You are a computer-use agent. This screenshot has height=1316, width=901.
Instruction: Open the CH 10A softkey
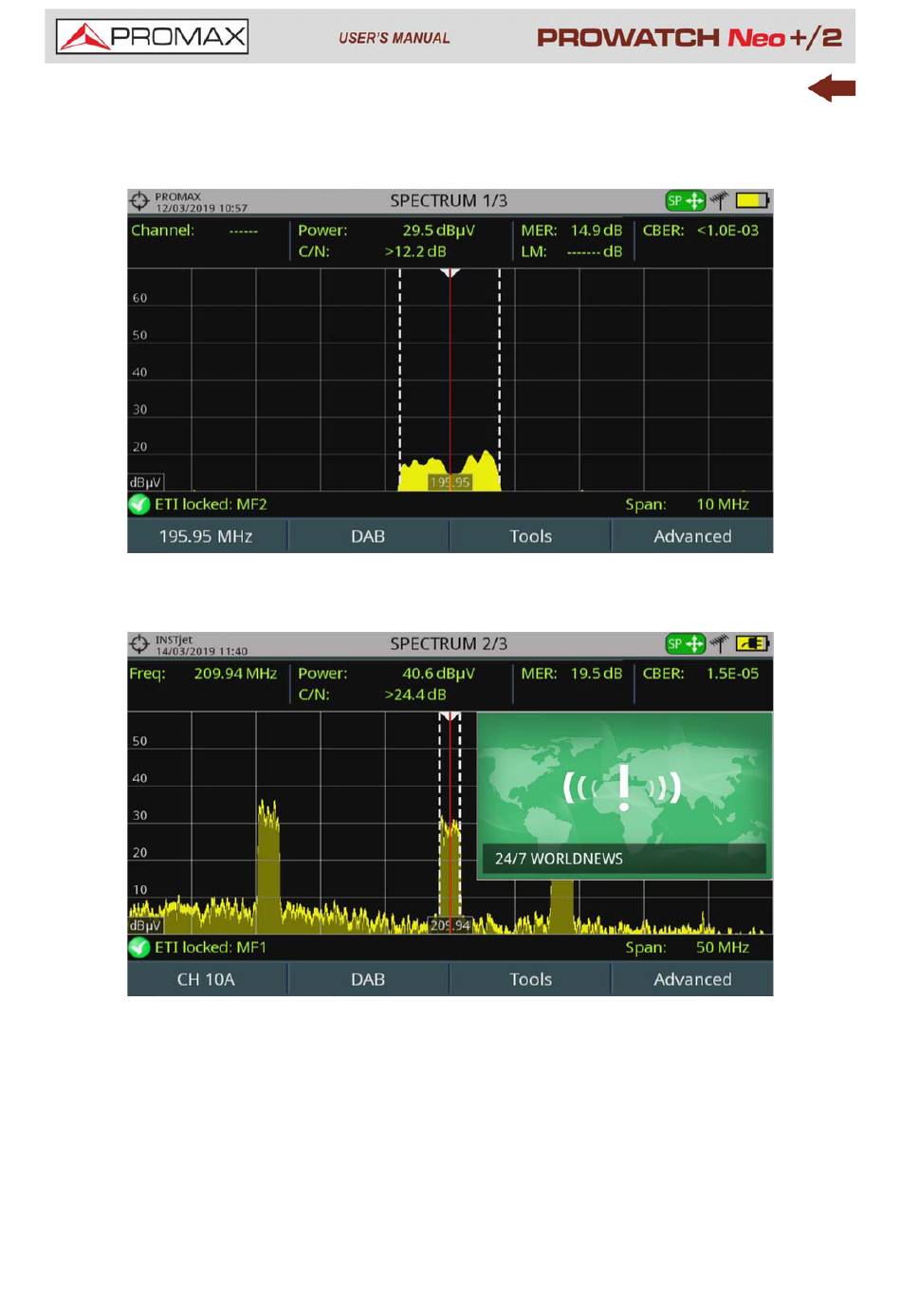[206, 979]
